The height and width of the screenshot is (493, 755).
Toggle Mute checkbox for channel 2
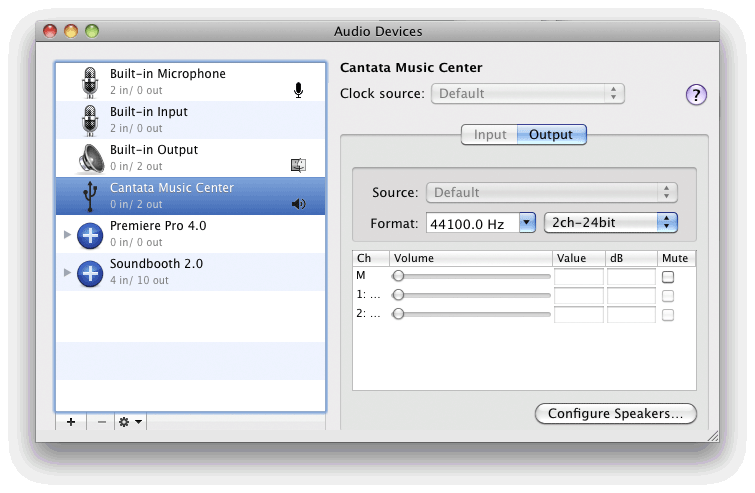pos(668,314)
